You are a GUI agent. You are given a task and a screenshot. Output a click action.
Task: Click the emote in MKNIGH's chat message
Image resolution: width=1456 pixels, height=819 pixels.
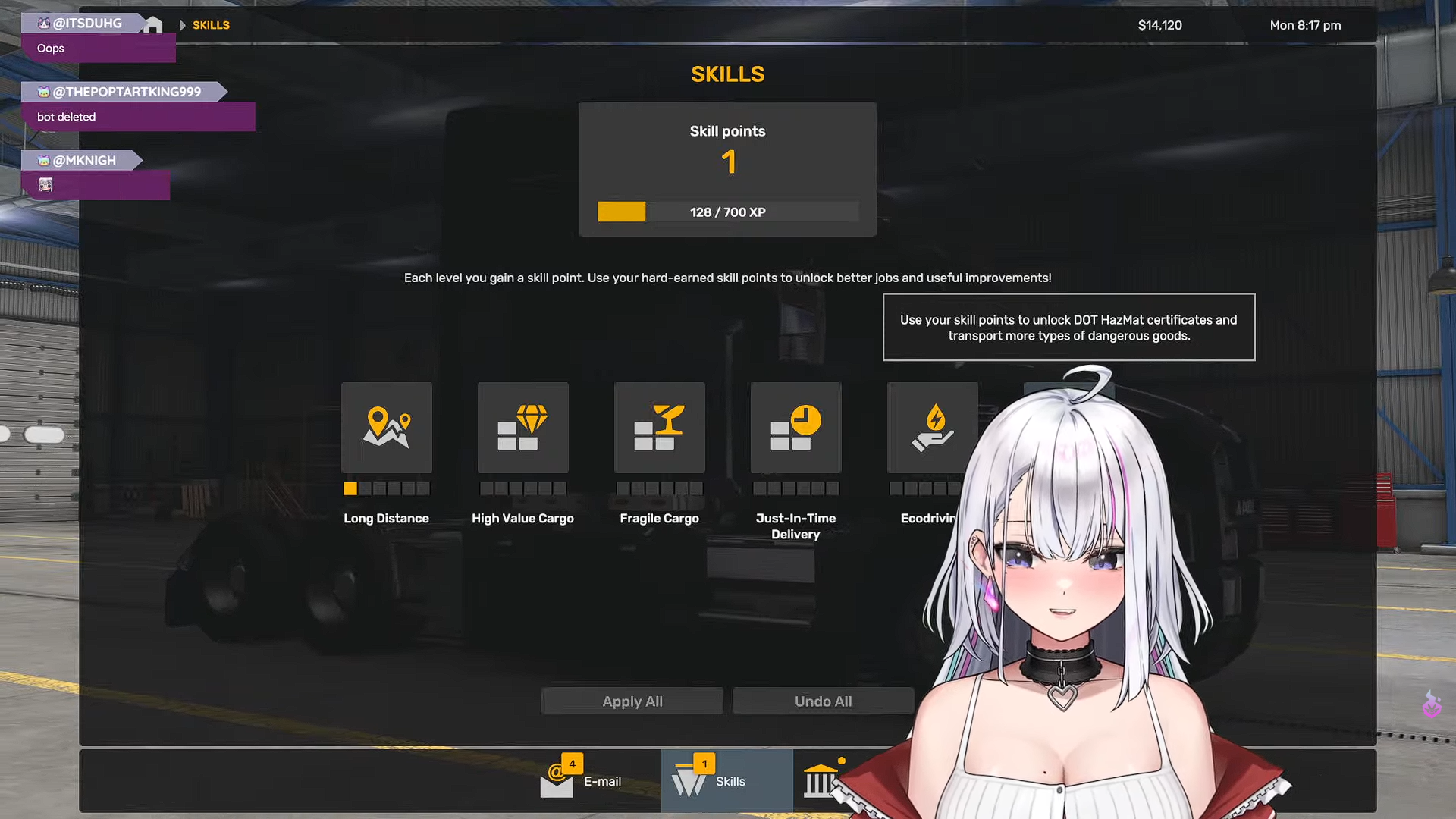pyautogui.click(x=45, y=185)
